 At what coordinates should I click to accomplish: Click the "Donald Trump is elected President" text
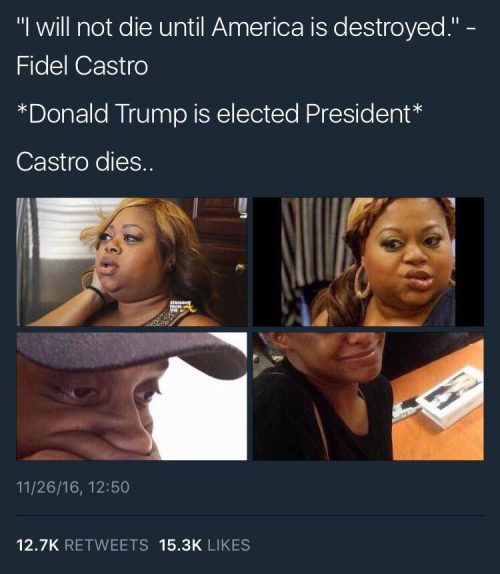(220, 113)
